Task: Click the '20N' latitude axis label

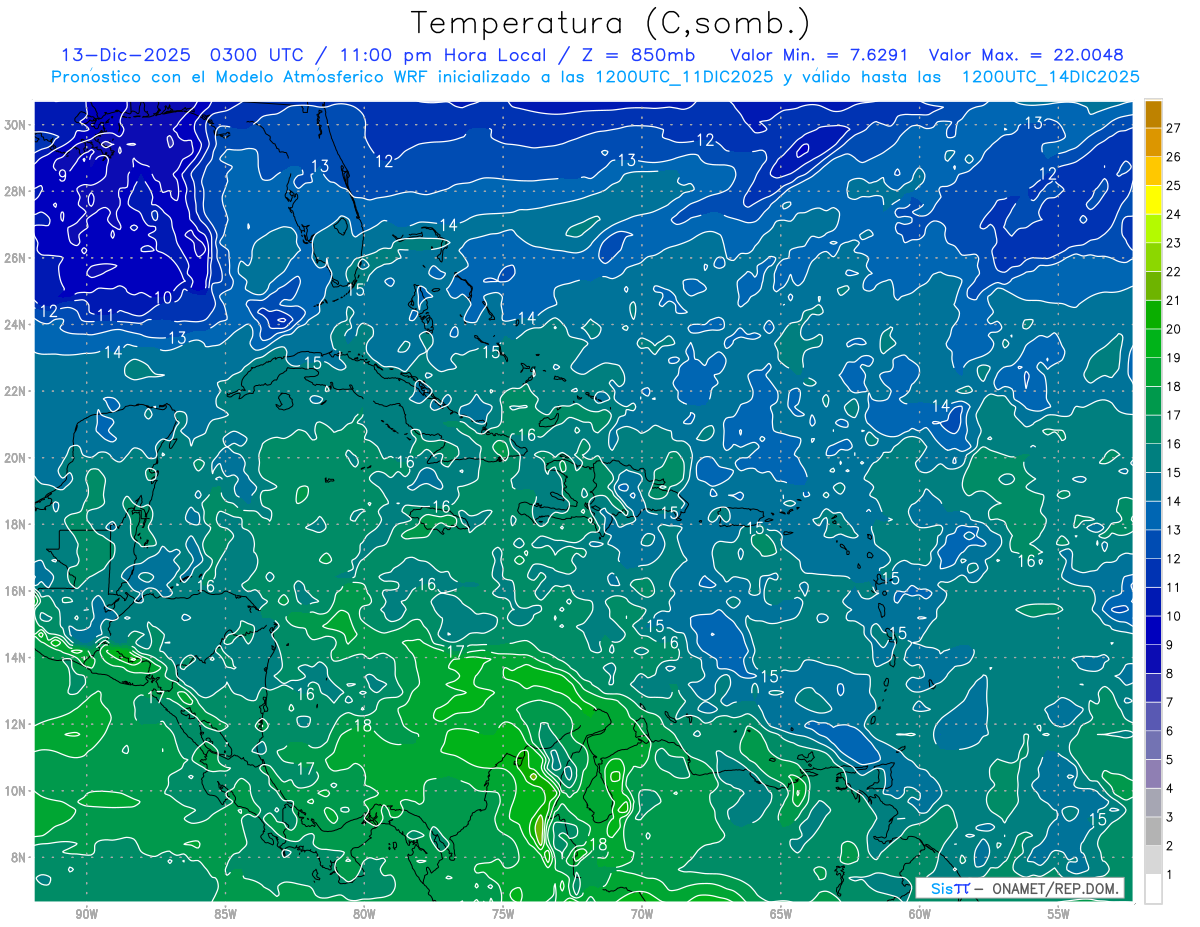Action: pyautogui.click(x=15, y=458)
